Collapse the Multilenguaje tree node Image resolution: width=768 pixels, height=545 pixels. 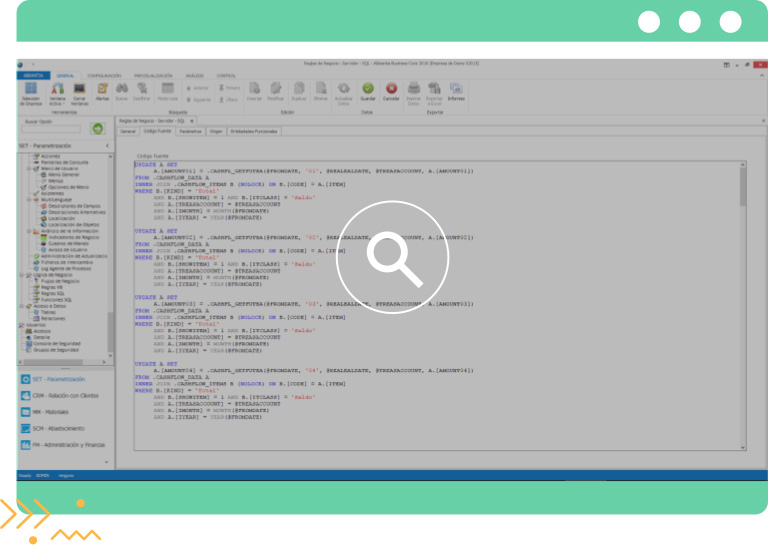click(29, 200)
